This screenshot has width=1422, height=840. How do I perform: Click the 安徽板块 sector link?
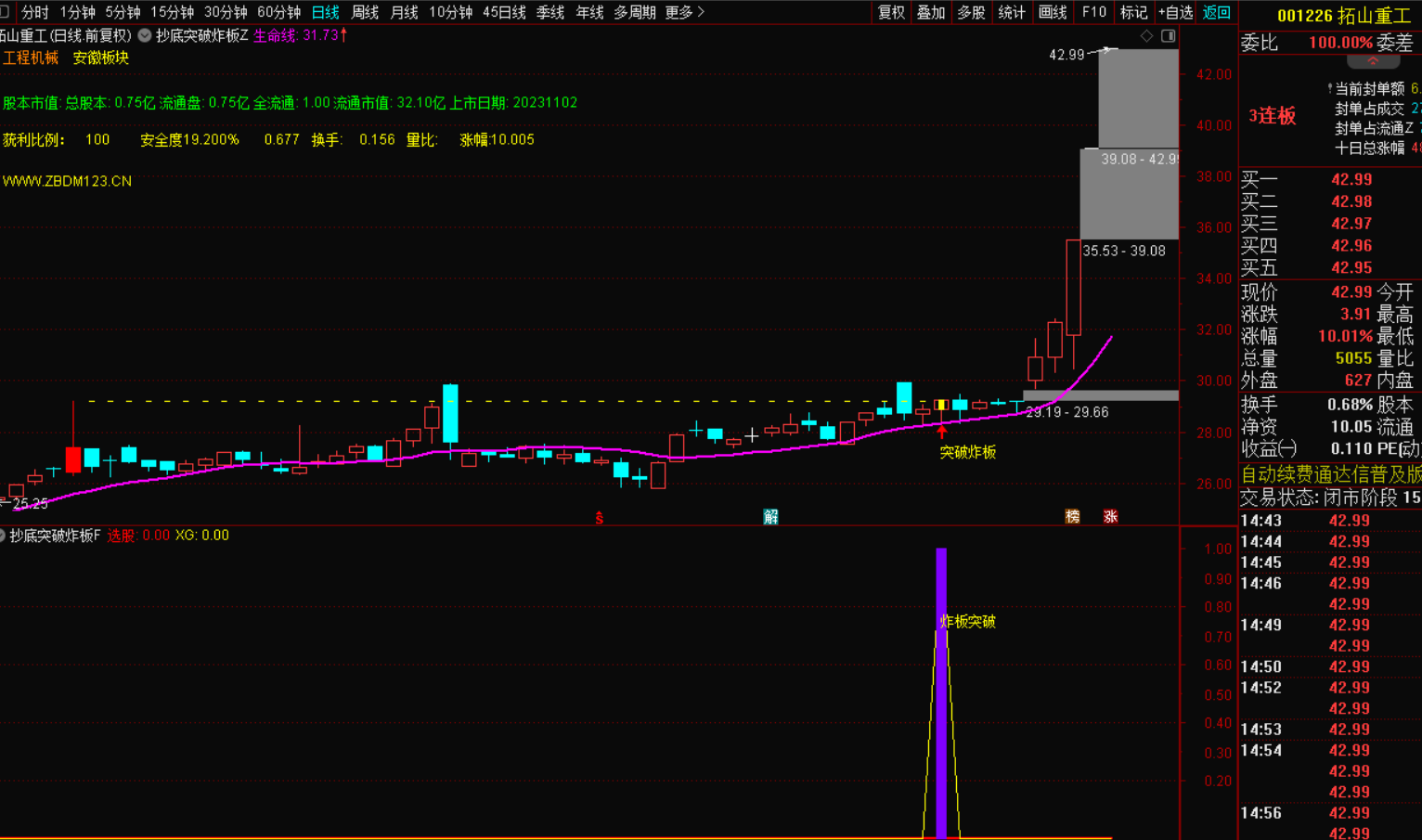101,58
